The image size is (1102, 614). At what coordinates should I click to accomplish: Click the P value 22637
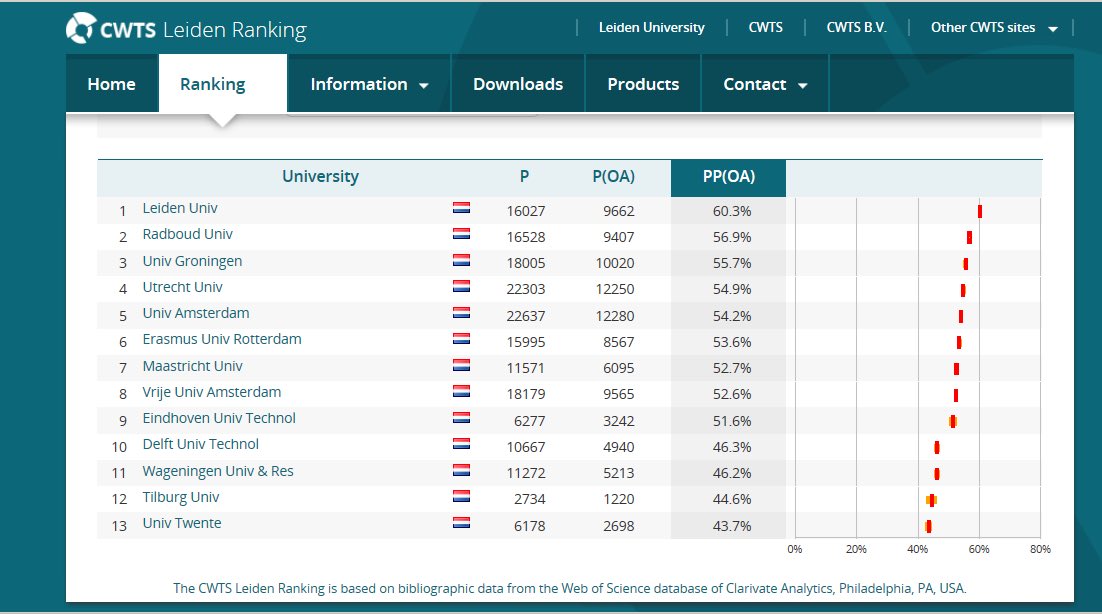click(526, 316)
